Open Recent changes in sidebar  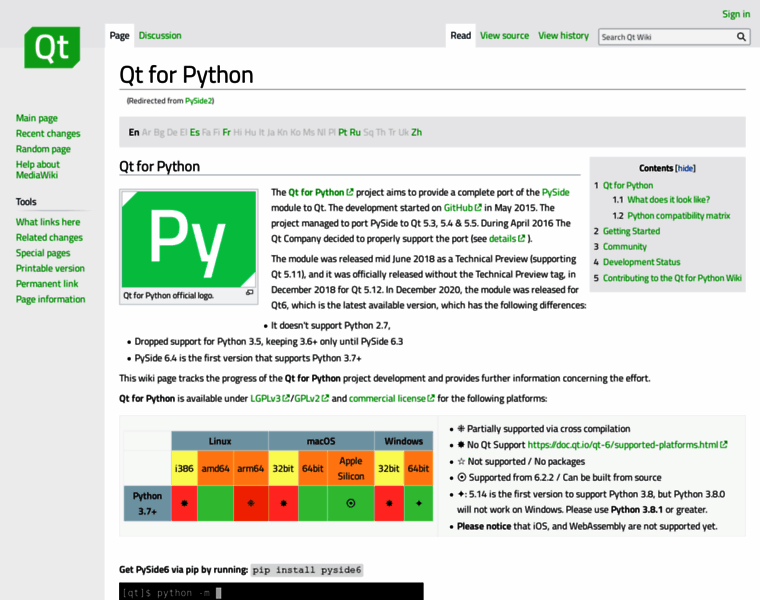(48, 133)
